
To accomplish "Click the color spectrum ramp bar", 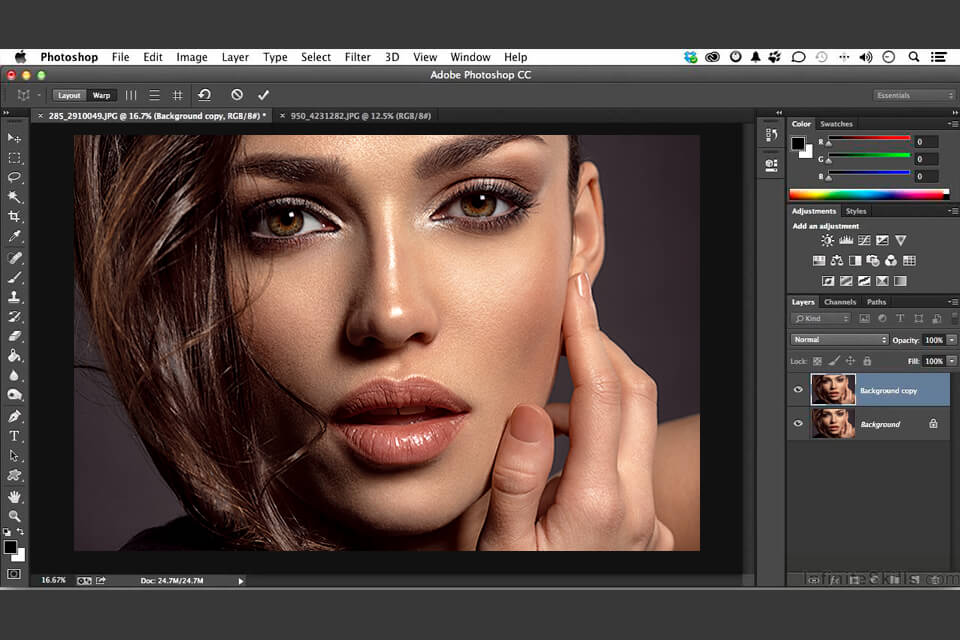I will pyautogui.click(x=867, y=194).
